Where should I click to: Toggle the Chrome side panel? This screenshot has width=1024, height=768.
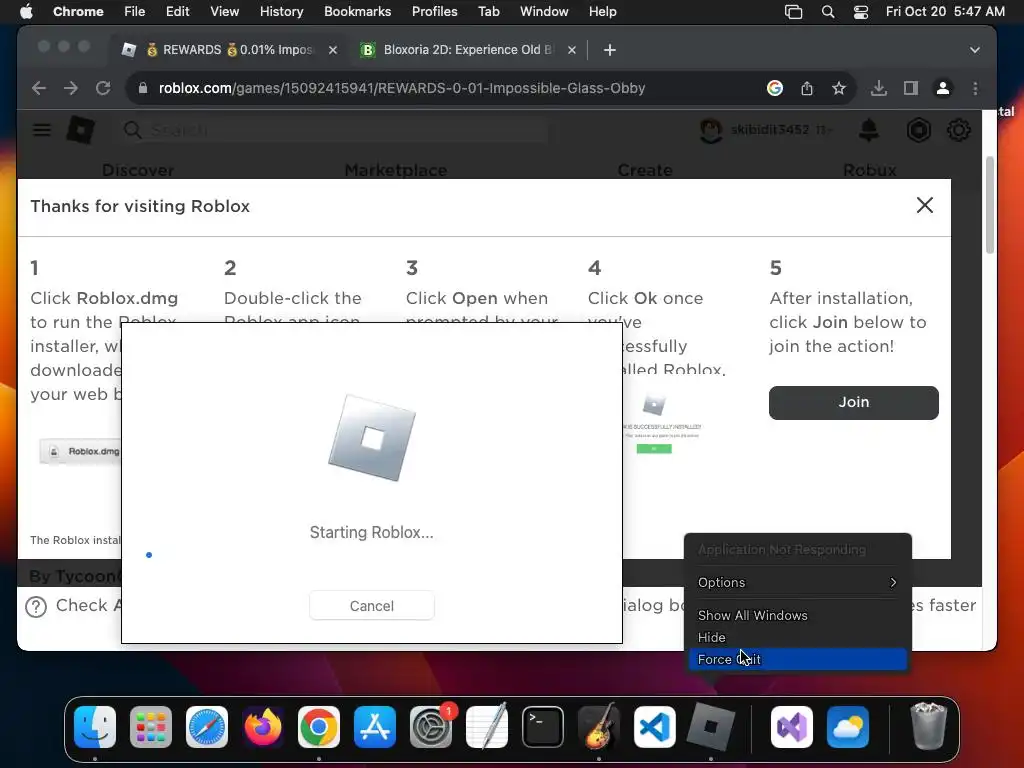[x=911, y=88]
